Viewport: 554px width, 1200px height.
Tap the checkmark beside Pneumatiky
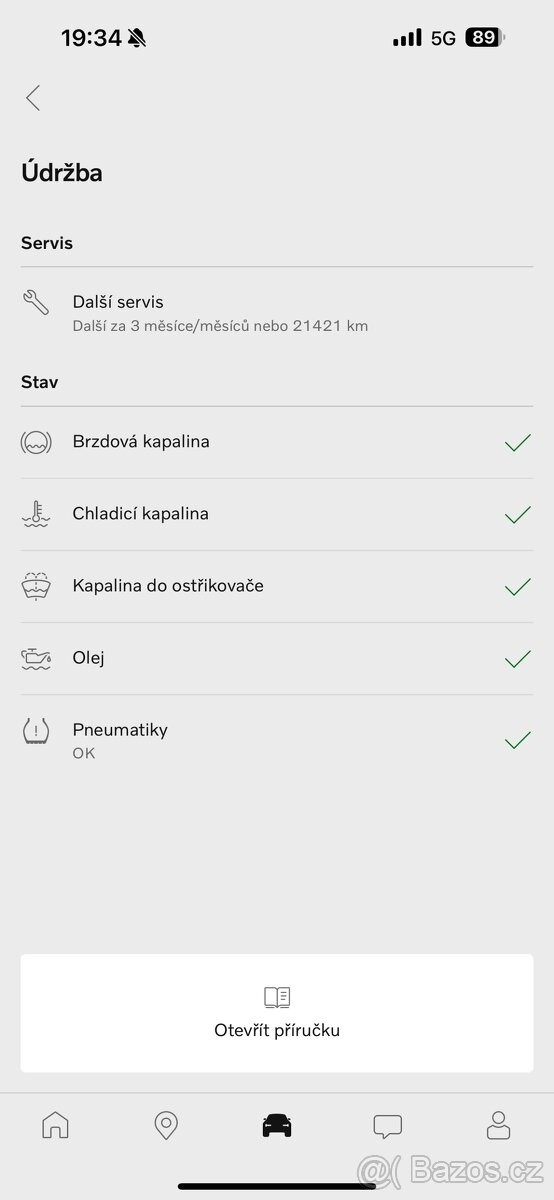click(518, 740)
